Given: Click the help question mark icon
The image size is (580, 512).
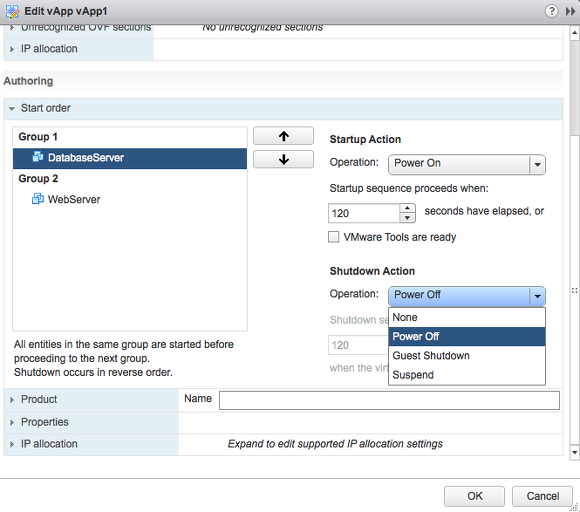Looking at the screenshot, I should pyautogui.click(x=551, y=11).
